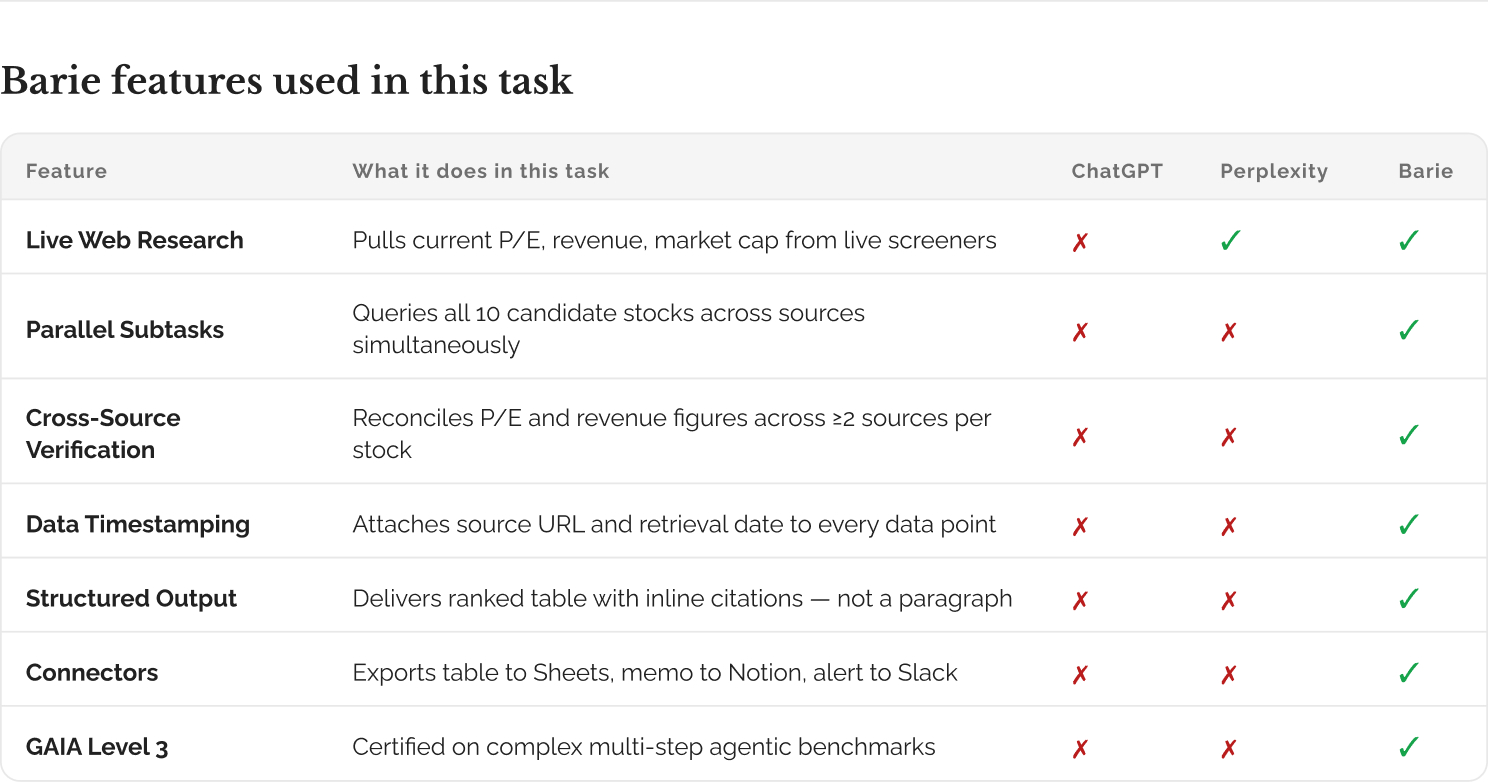
Task: Click the Live Web Research feature name
Action: 135,240
